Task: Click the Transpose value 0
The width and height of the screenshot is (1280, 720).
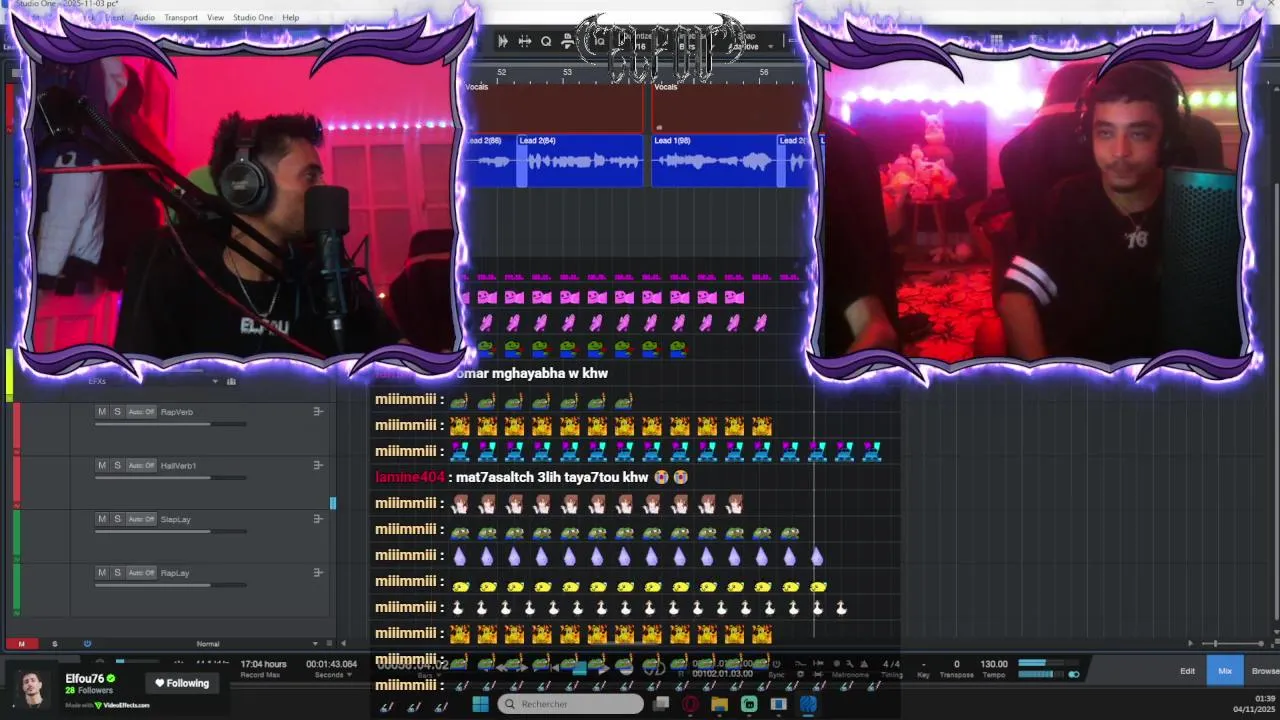Action: click(x=956, y=664)
